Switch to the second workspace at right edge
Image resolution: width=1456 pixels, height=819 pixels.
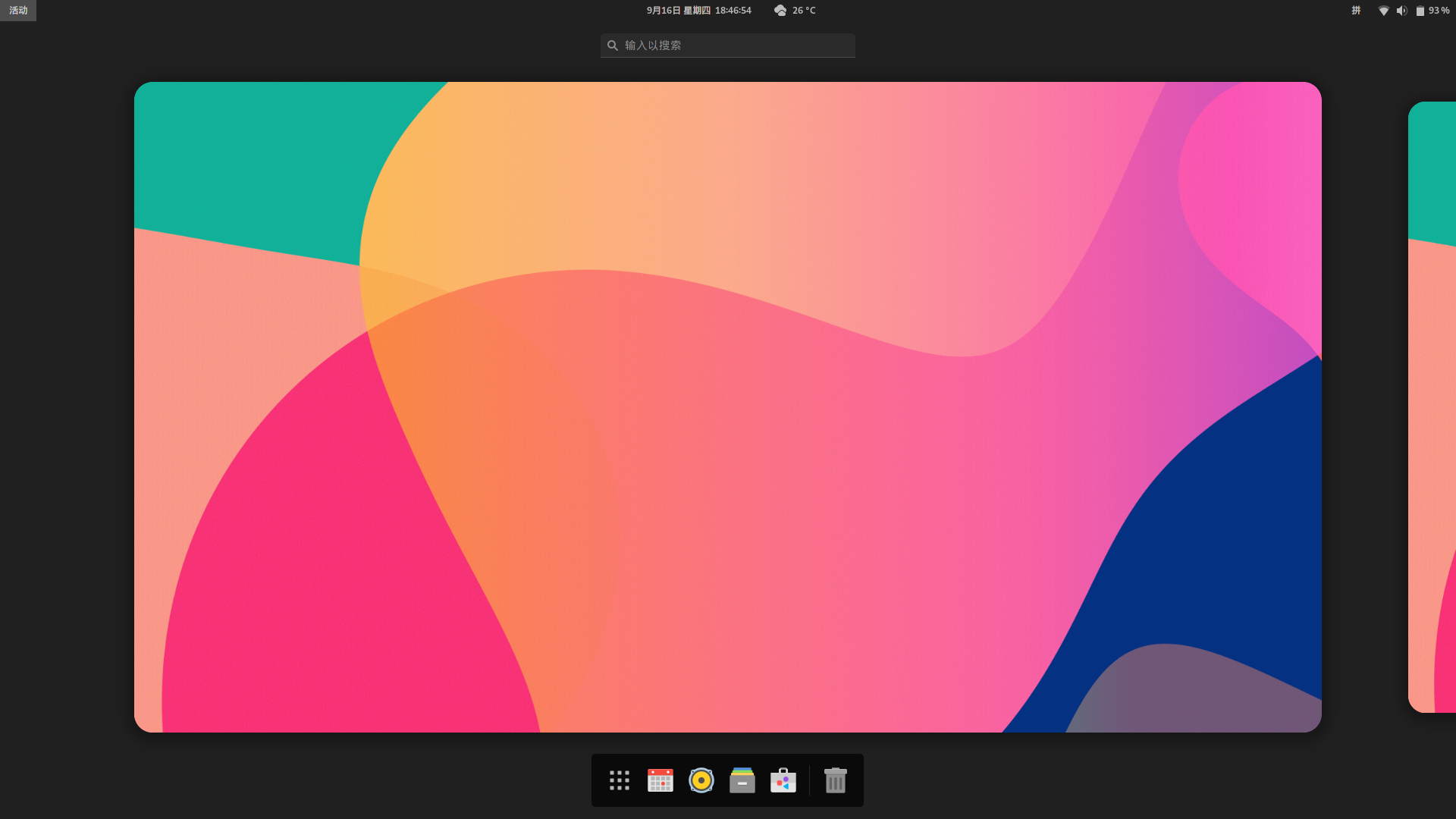coord(1432,407)
